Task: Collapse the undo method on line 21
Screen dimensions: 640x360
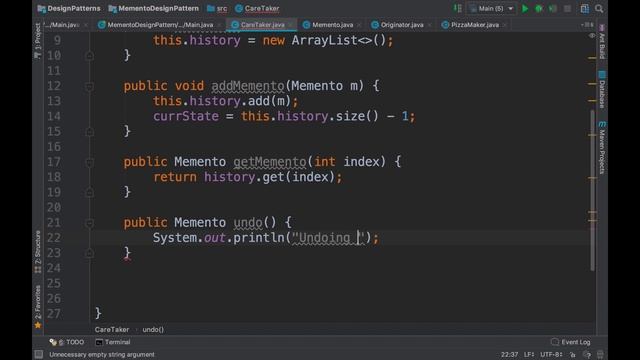Action: (x=89, y=223)
